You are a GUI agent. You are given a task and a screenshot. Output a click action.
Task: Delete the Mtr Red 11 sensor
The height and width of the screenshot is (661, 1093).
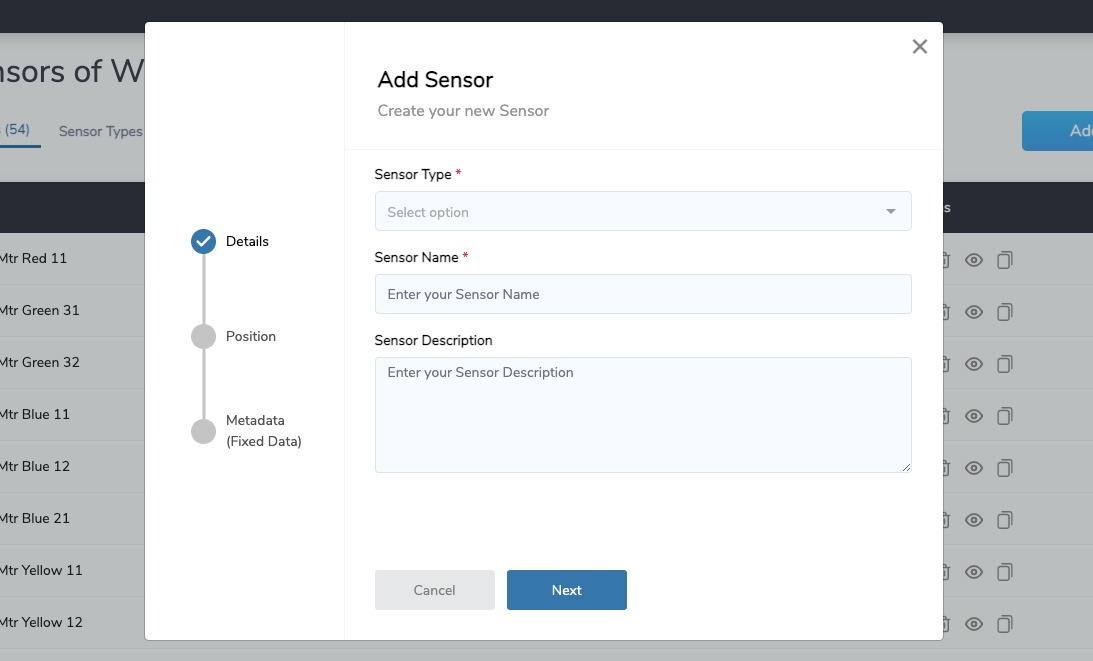tap(943, 258)
